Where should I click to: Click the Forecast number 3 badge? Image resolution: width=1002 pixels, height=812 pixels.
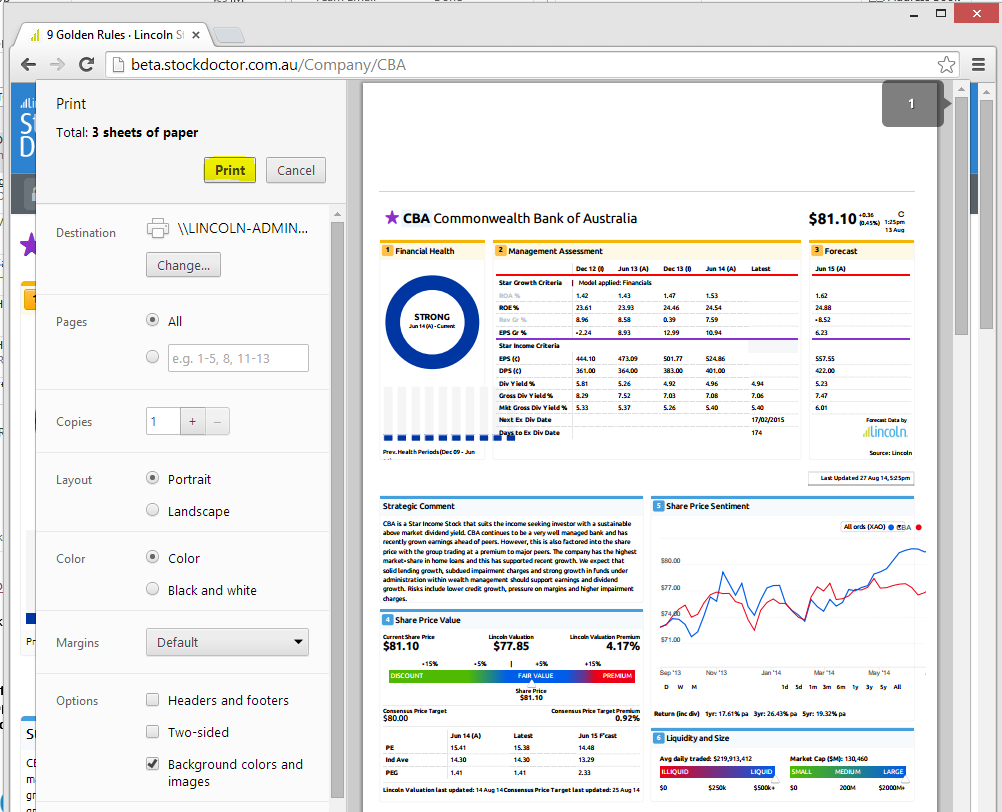coord(817,250)
